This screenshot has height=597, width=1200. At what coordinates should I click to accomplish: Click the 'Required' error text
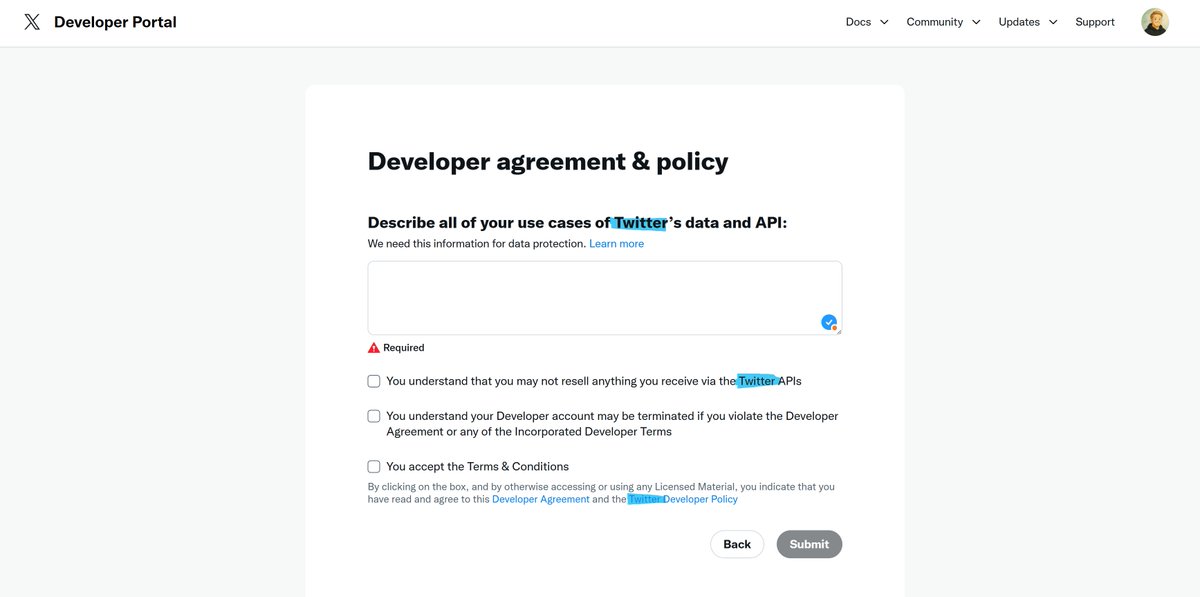(404, 348)
